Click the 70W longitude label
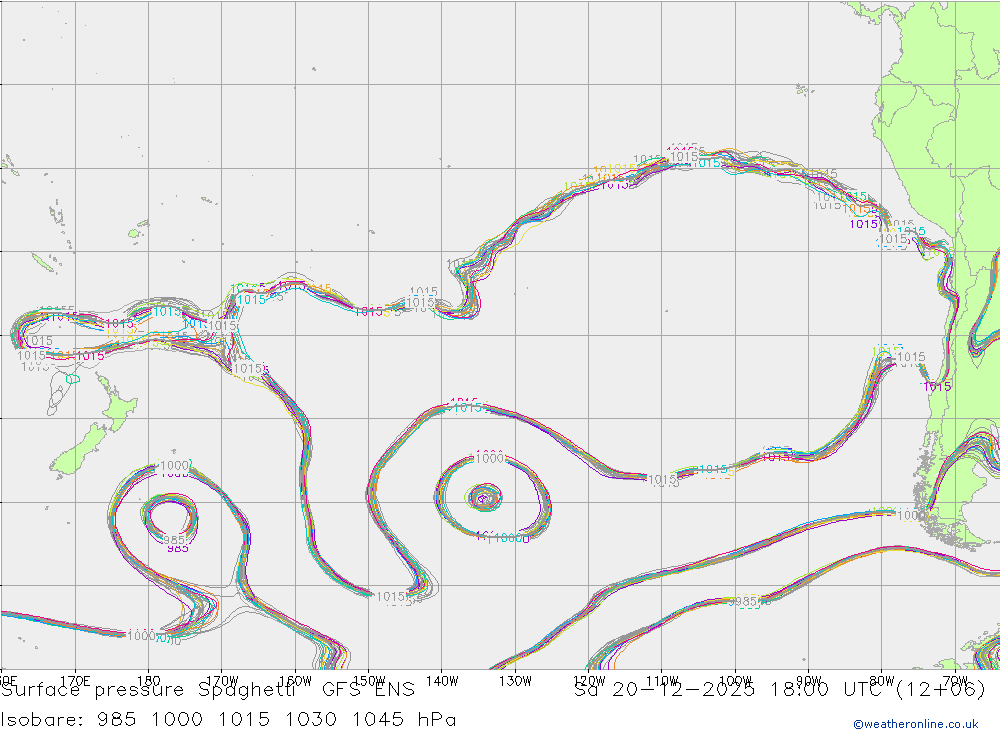Viewport: 1000px width, 733px height. [x=955, y=681]
